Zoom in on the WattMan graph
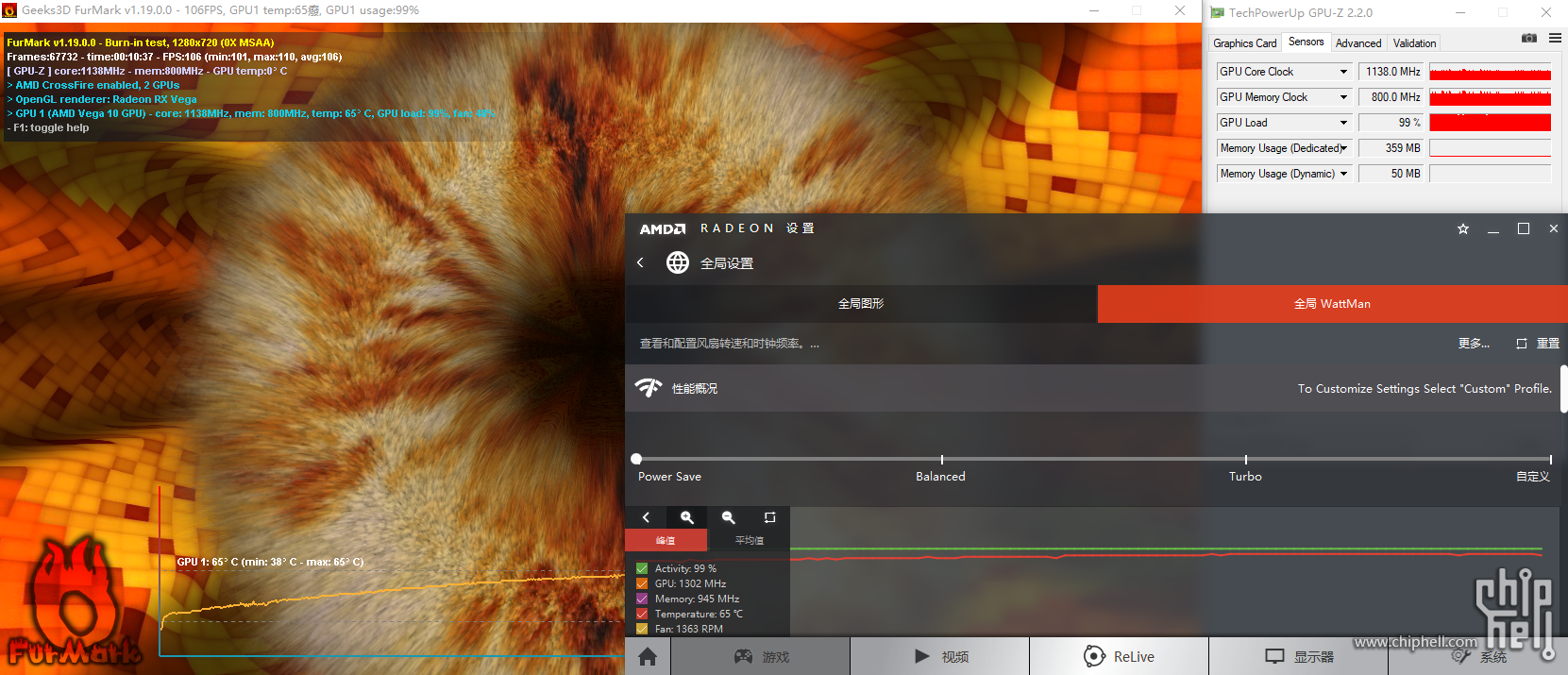 point(687,517)
